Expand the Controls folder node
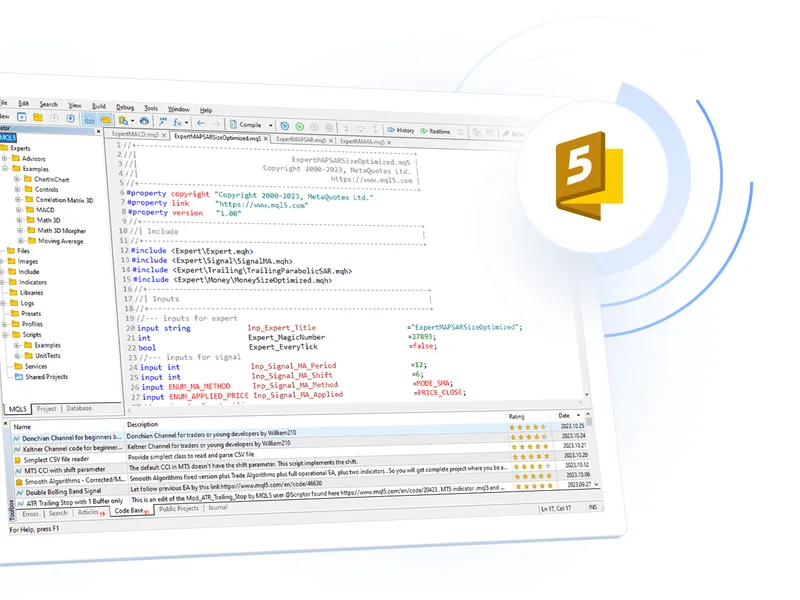The height and width of the screenshot is (600, 800). click(x=18, y=189)
